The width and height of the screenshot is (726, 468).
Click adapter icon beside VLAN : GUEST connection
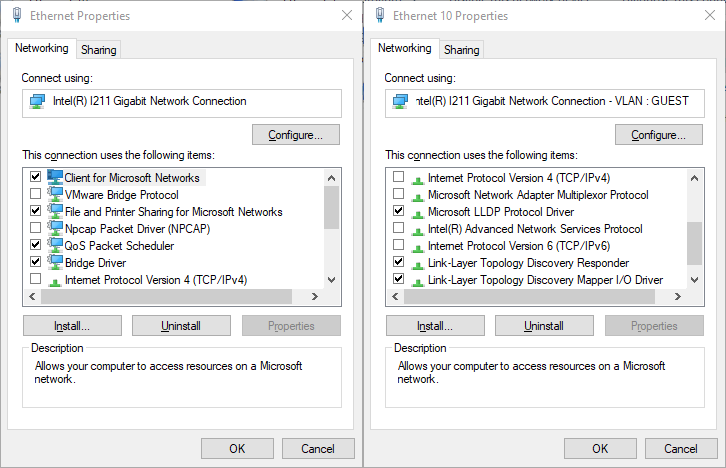[401, 101]
